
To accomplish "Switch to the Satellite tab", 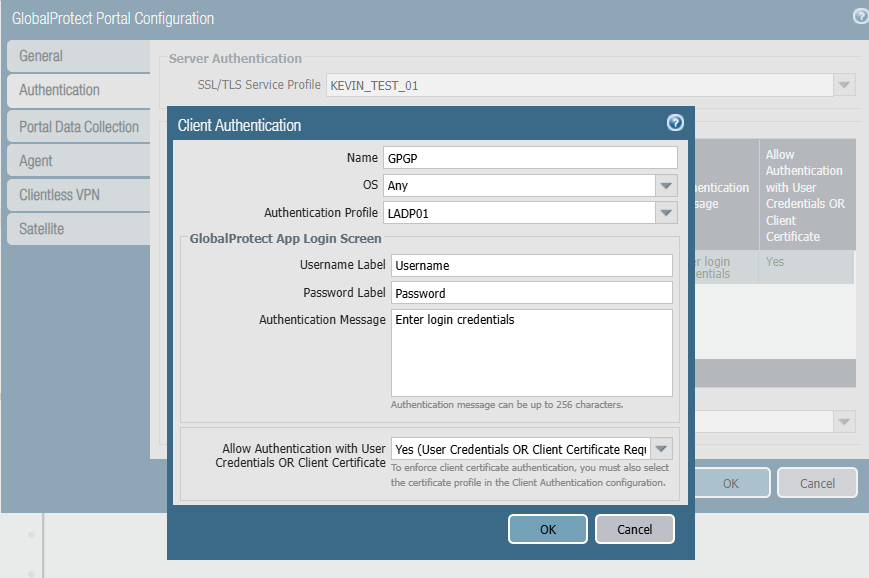I will (x=79, y=229).
